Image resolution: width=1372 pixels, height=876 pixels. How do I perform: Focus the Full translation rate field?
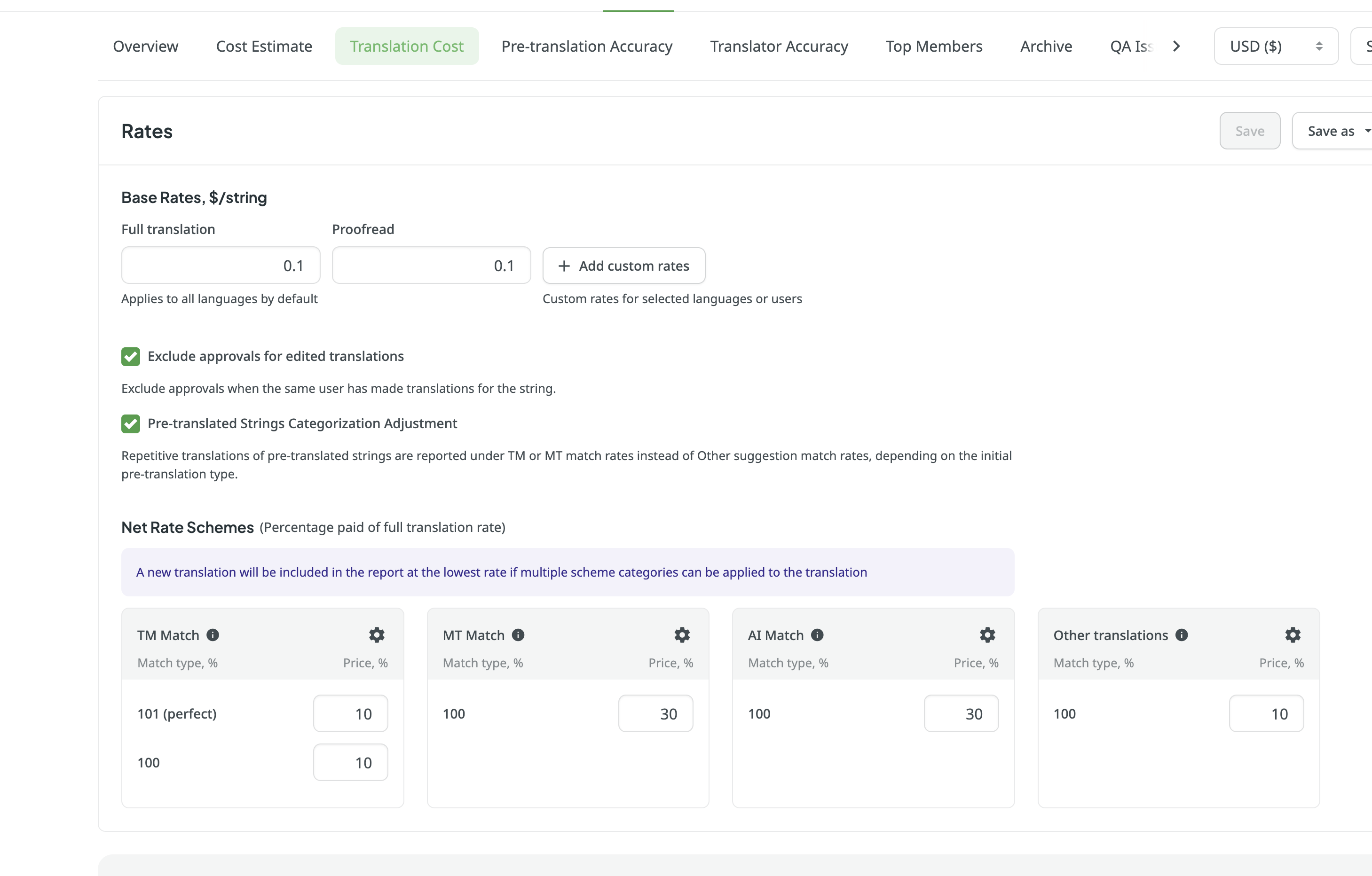221,266
